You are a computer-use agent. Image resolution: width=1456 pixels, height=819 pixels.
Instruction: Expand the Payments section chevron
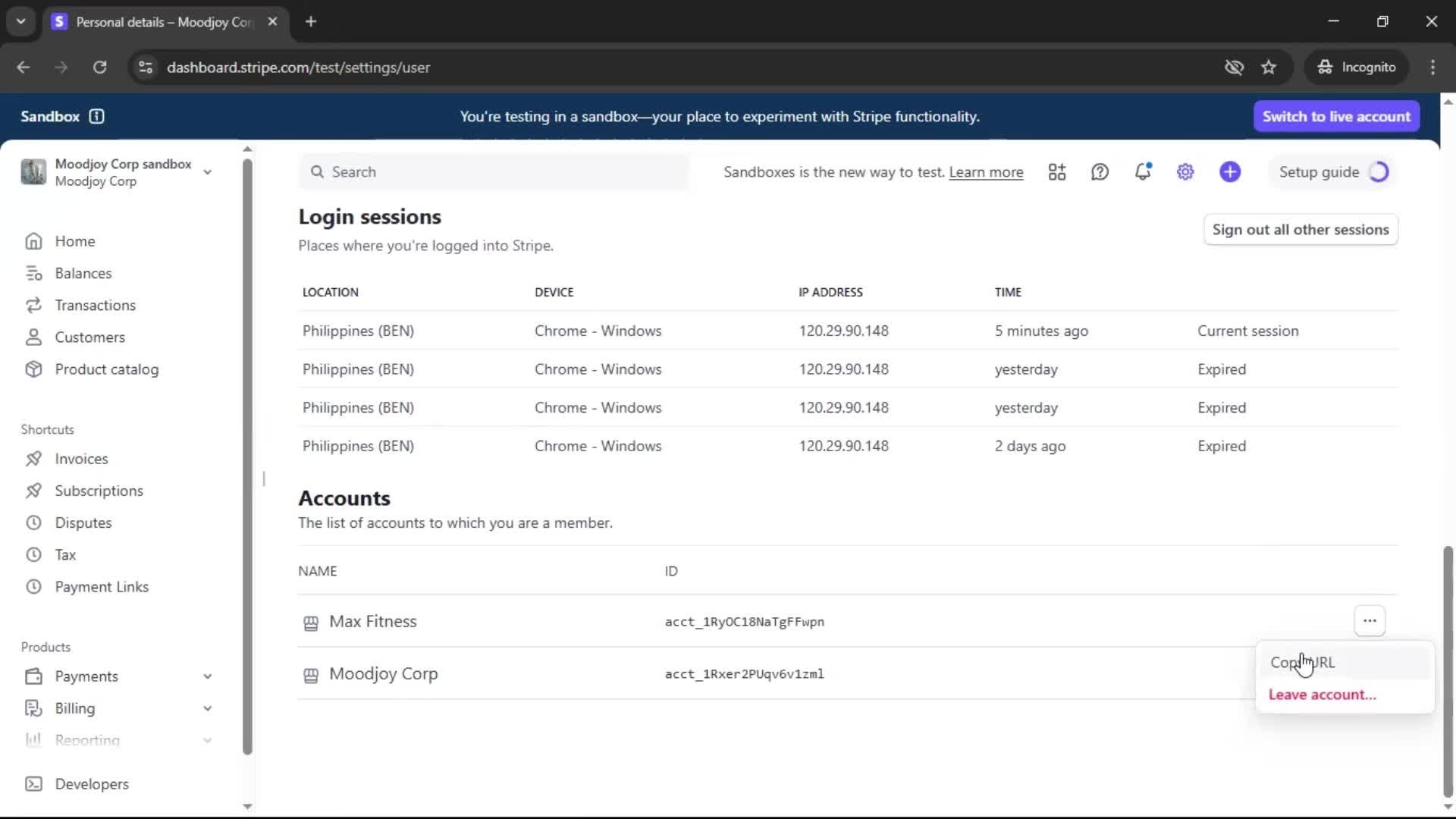pos(207,676)
